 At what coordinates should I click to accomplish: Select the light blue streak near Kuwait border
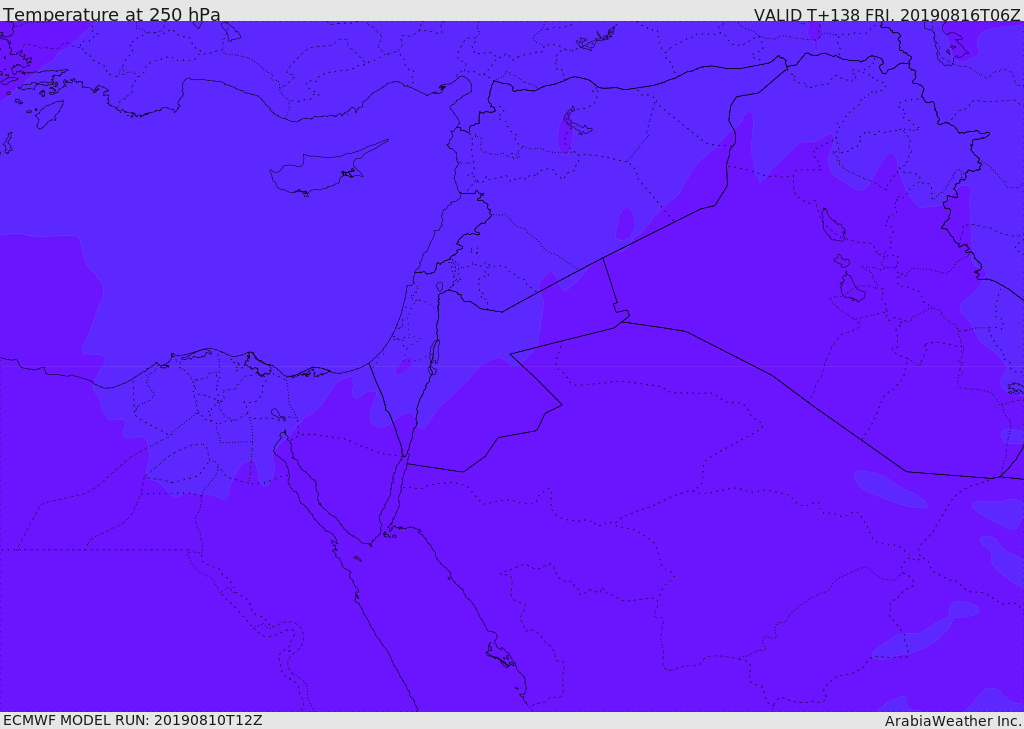point(889,489)
